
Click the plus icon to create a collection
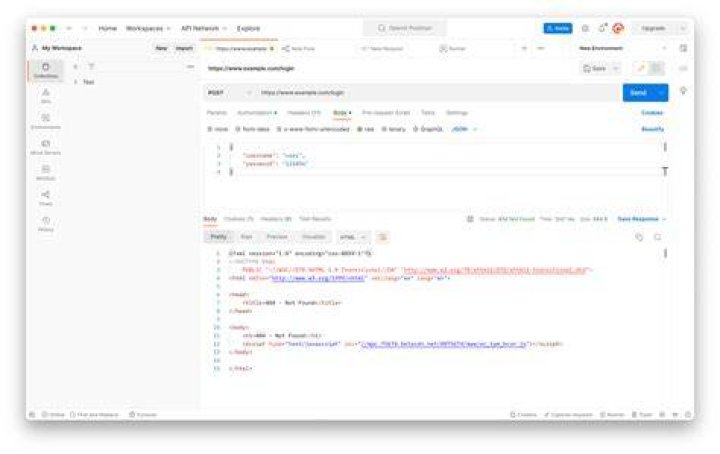tap(75, 67)
